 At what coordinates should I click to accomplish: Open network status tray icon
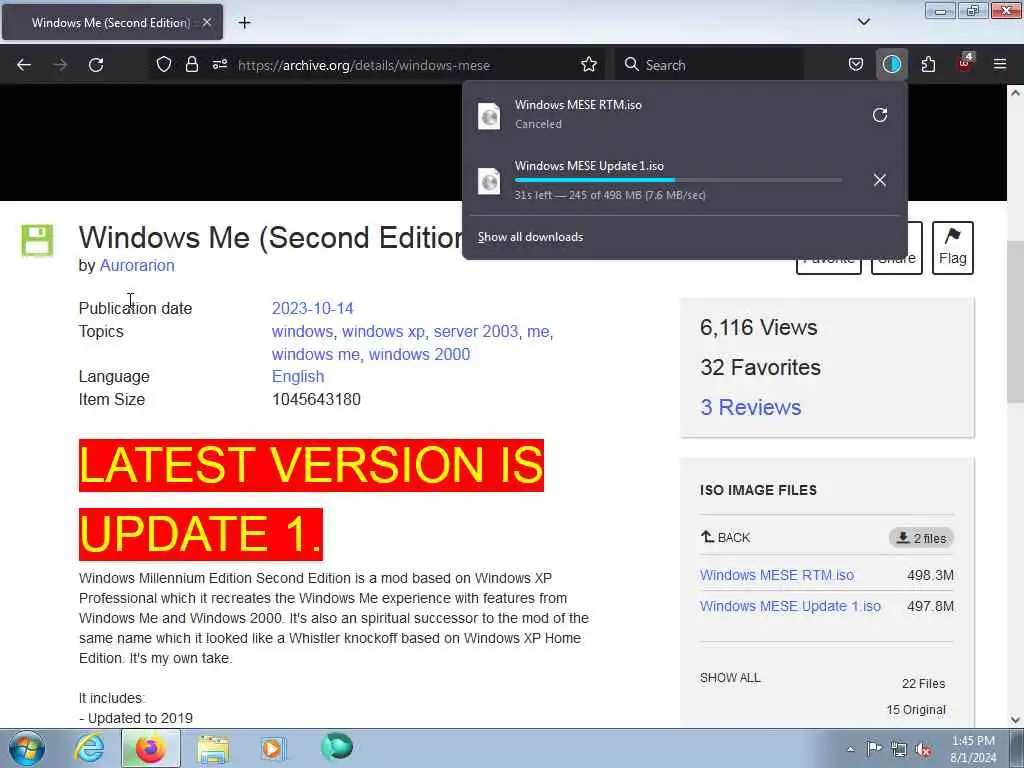pyautogui.click(x=899, y=749)
